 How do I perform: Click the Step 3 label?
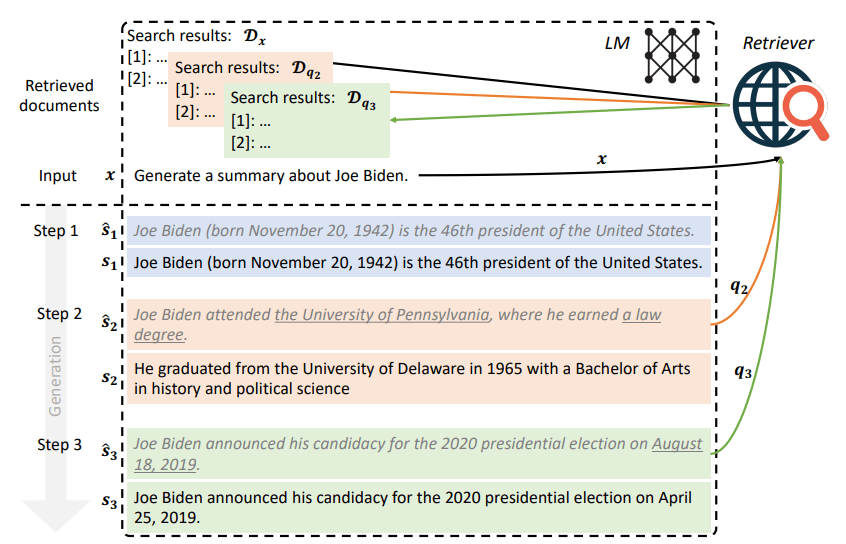tap(60, 444)
